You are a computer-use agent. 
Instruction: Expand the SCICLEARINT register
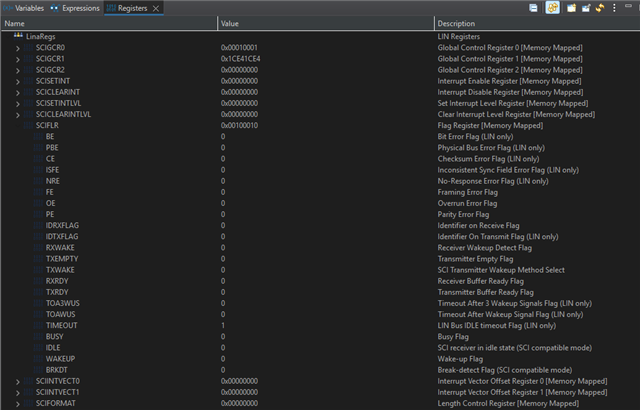click(18, 93)
